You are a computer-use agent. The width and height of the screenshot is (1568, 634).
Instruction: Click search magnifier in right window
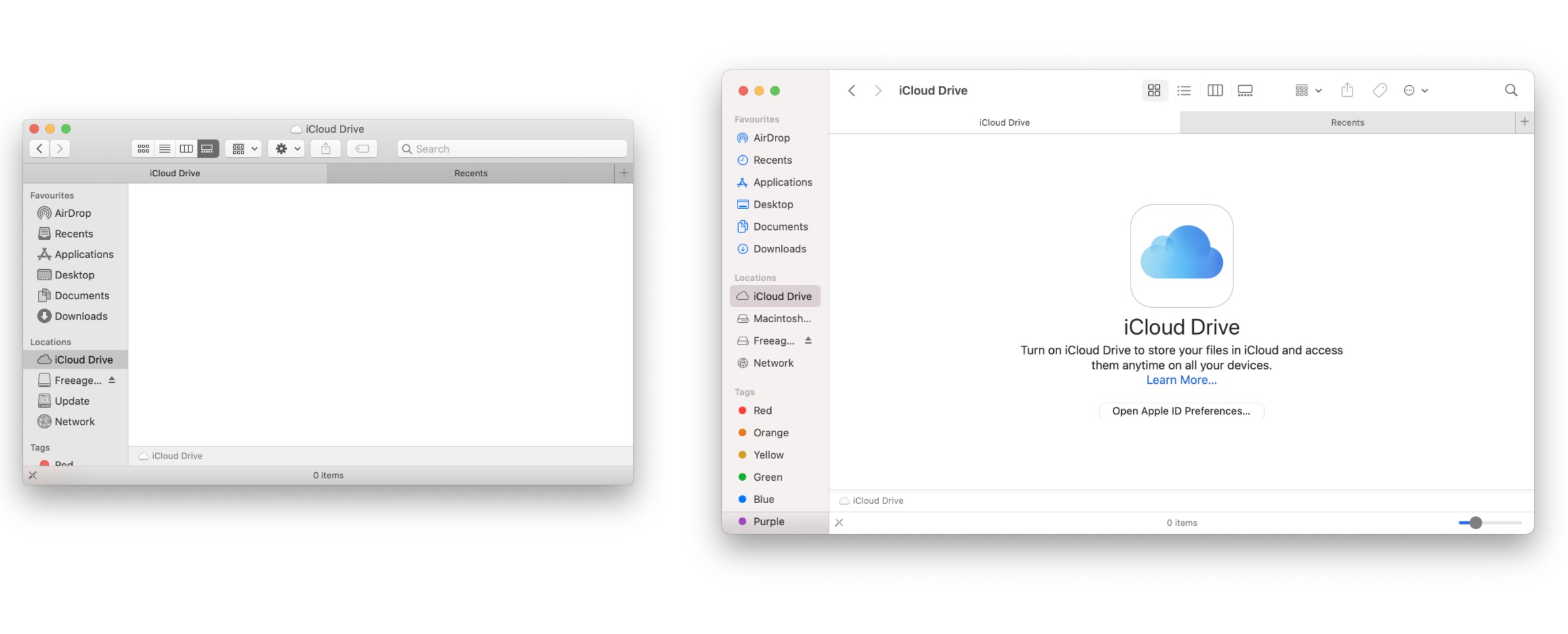(x=1511, y=90)
